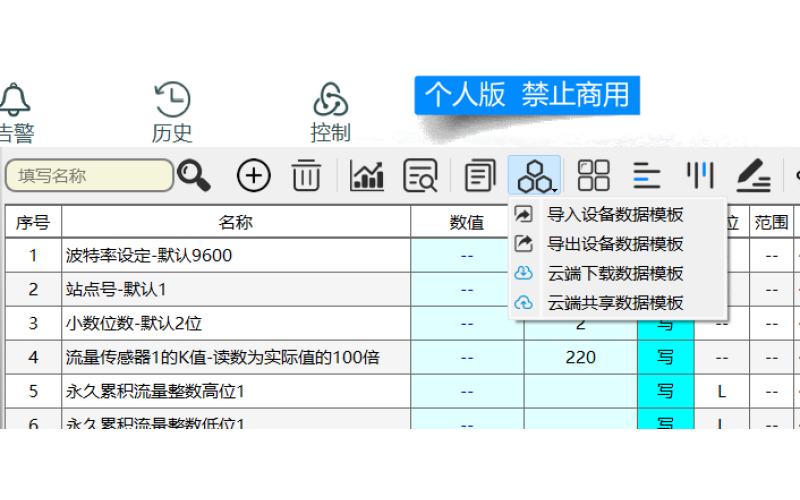Click the 序号 column header
The image size is (800, 500).
33,222
